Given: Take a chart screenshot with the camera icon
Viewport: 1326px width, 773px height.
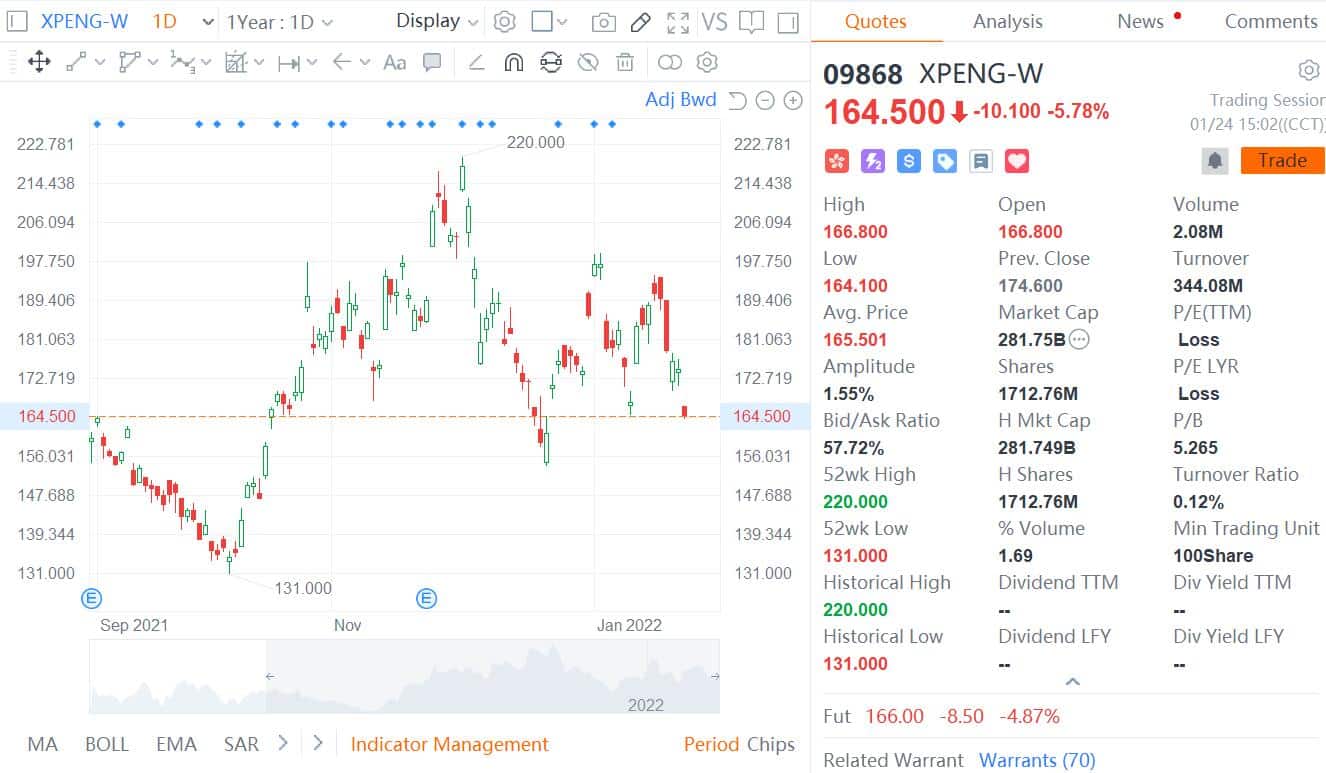Looking at the screenshot, I should click(604, 22).
